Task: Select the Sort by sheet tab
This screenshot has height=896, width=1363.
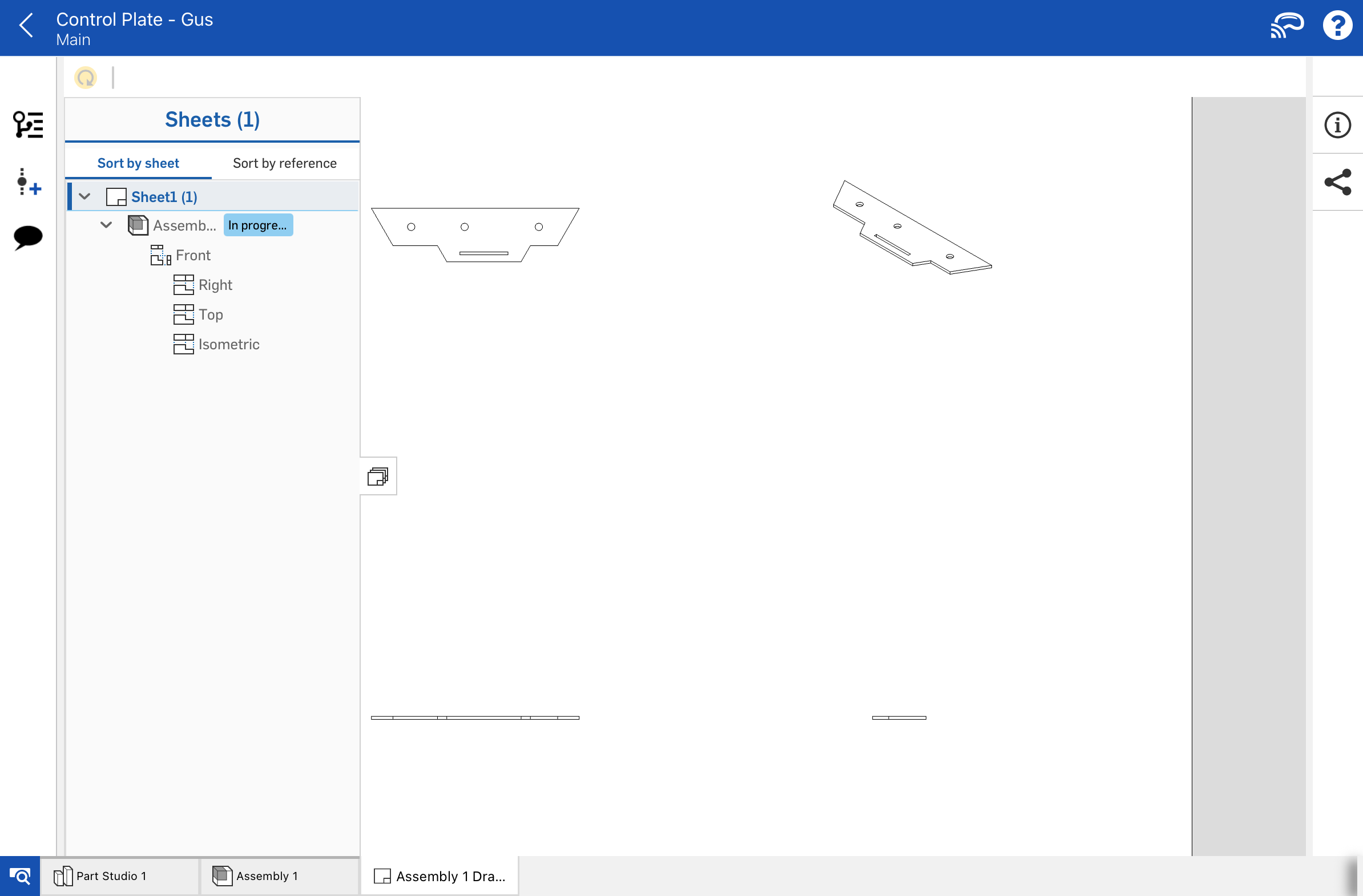Action: pos(138,164)
